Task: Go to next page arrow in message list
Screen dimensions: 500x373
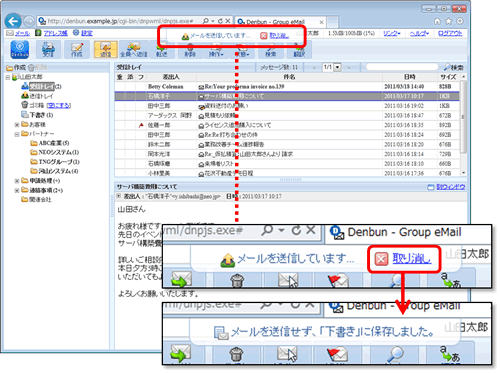Action: [x=349, y=67]
